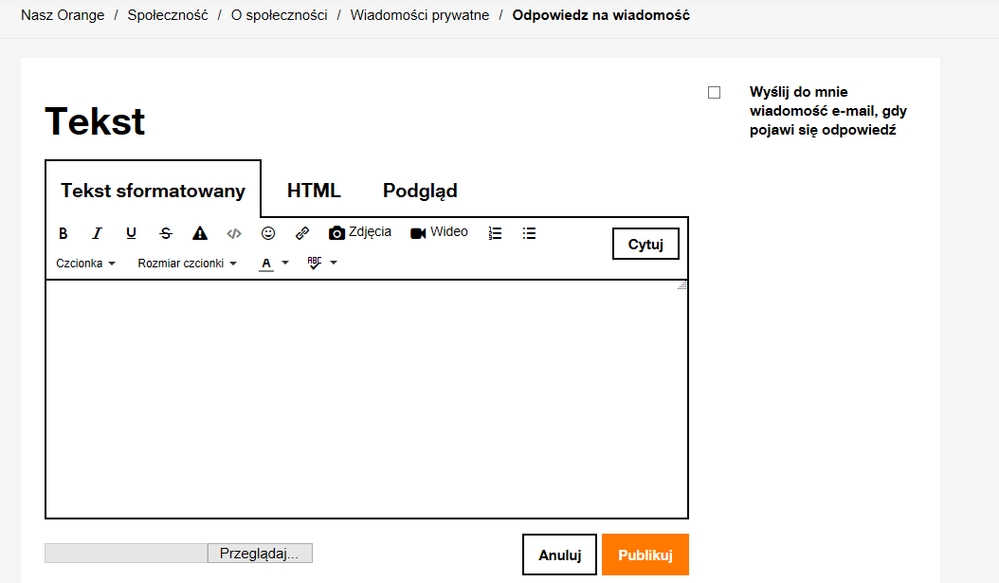Toggle bold formatting on selected text
Viewport: 999px width, 583px height.
point(63,233)
